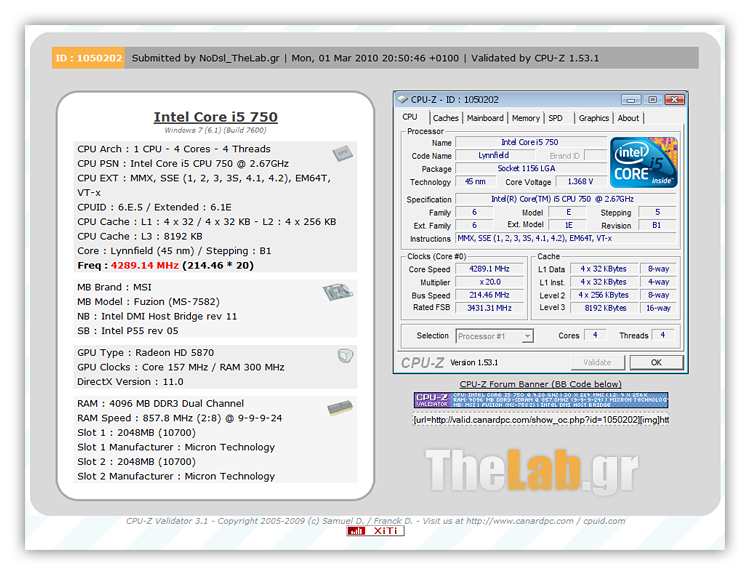Click the Intel Core i5 inside logo
This screenshot has width=750, height=575.
tap(644, 162)
